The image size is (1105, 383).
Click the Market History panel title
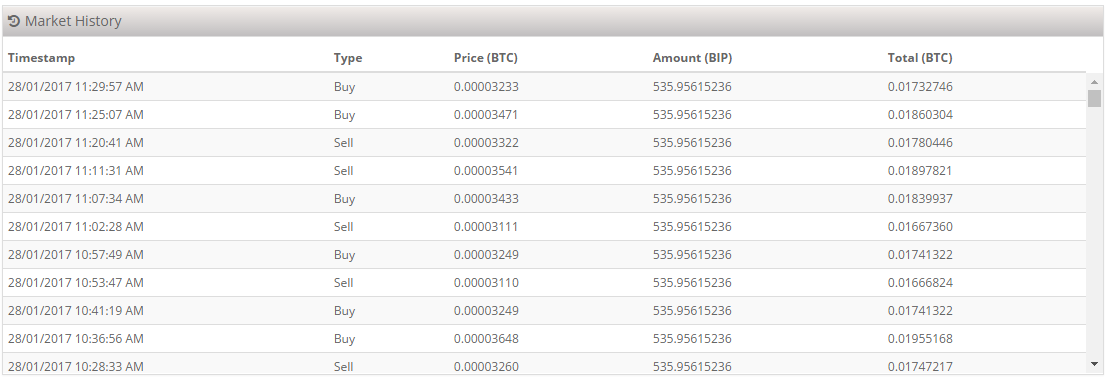pyautogui.click(x=73, y=21)
